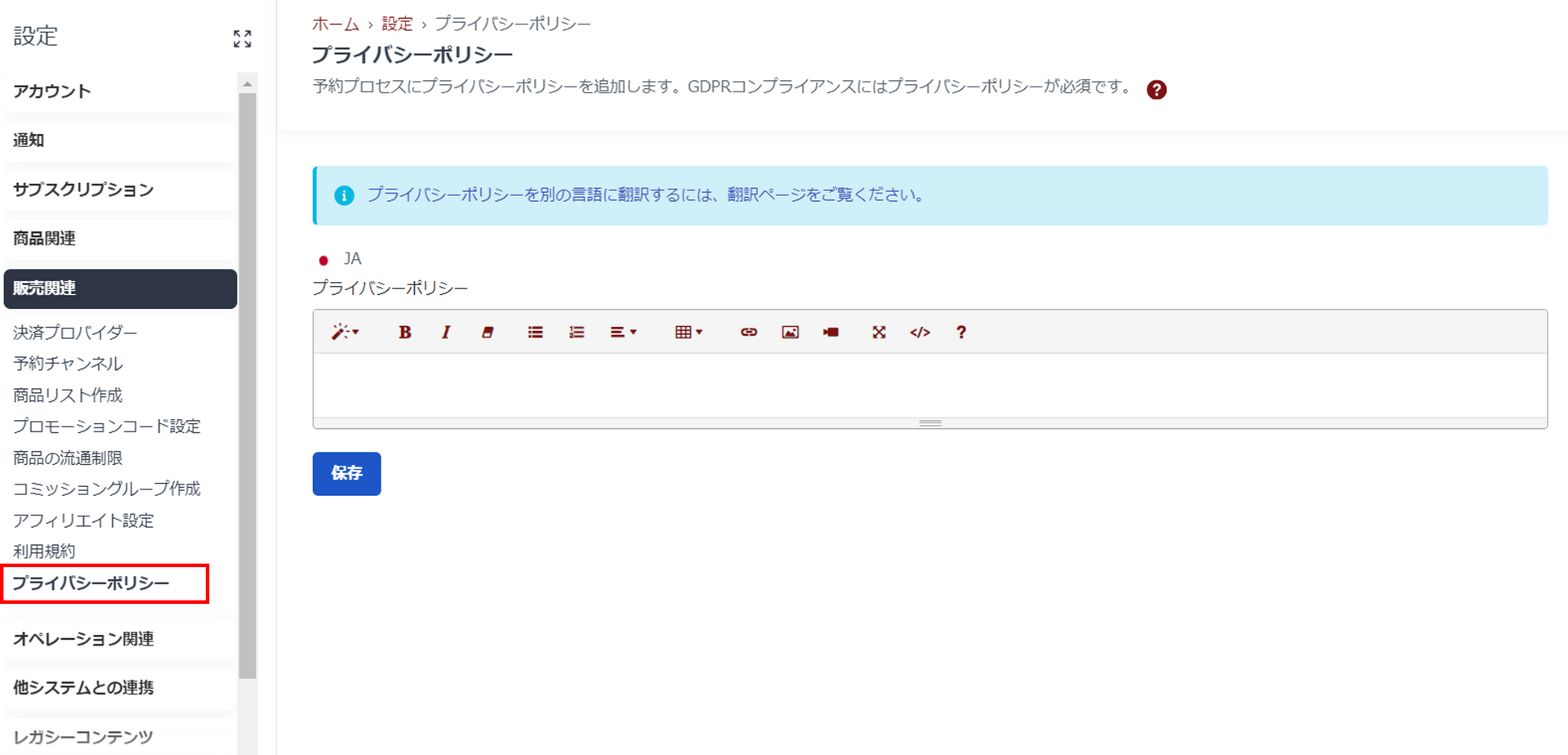
Task: Click inside the privacy policy text area
Action: coord(929,386)
